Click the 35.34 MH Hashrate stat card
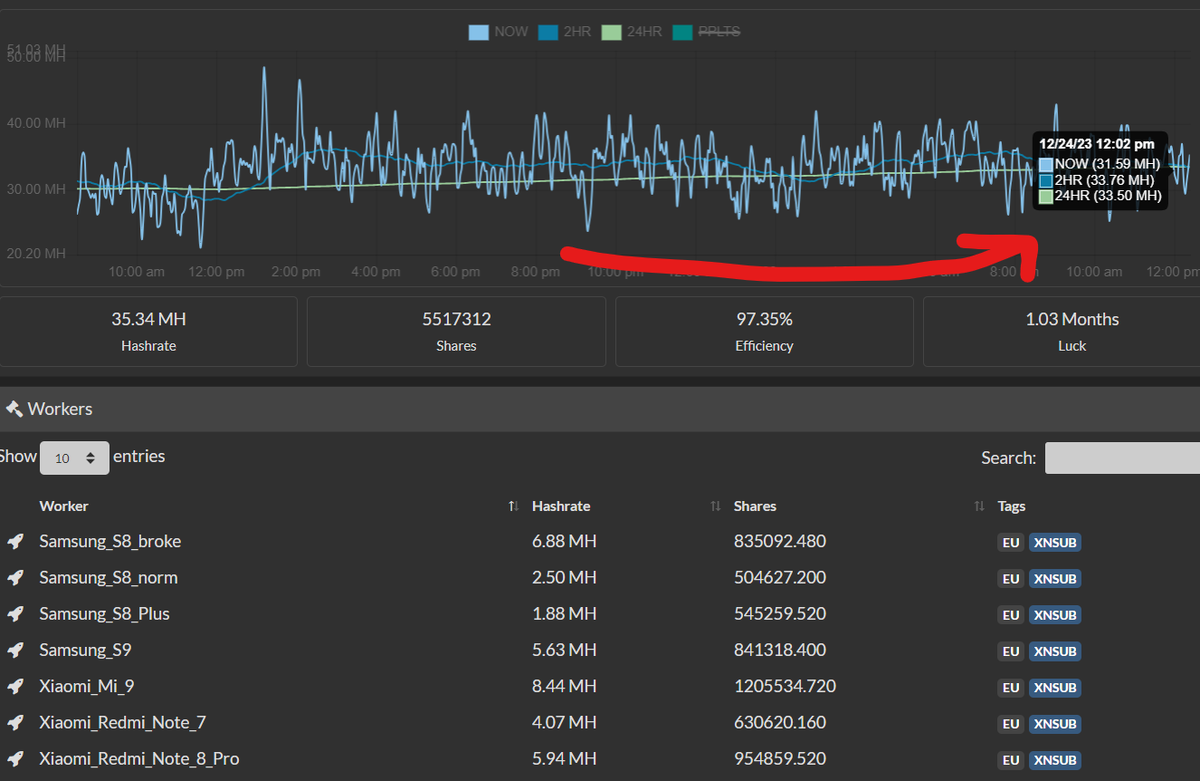Image resolution: width=1200 pixels, height=781 pixels. point(148,331)
